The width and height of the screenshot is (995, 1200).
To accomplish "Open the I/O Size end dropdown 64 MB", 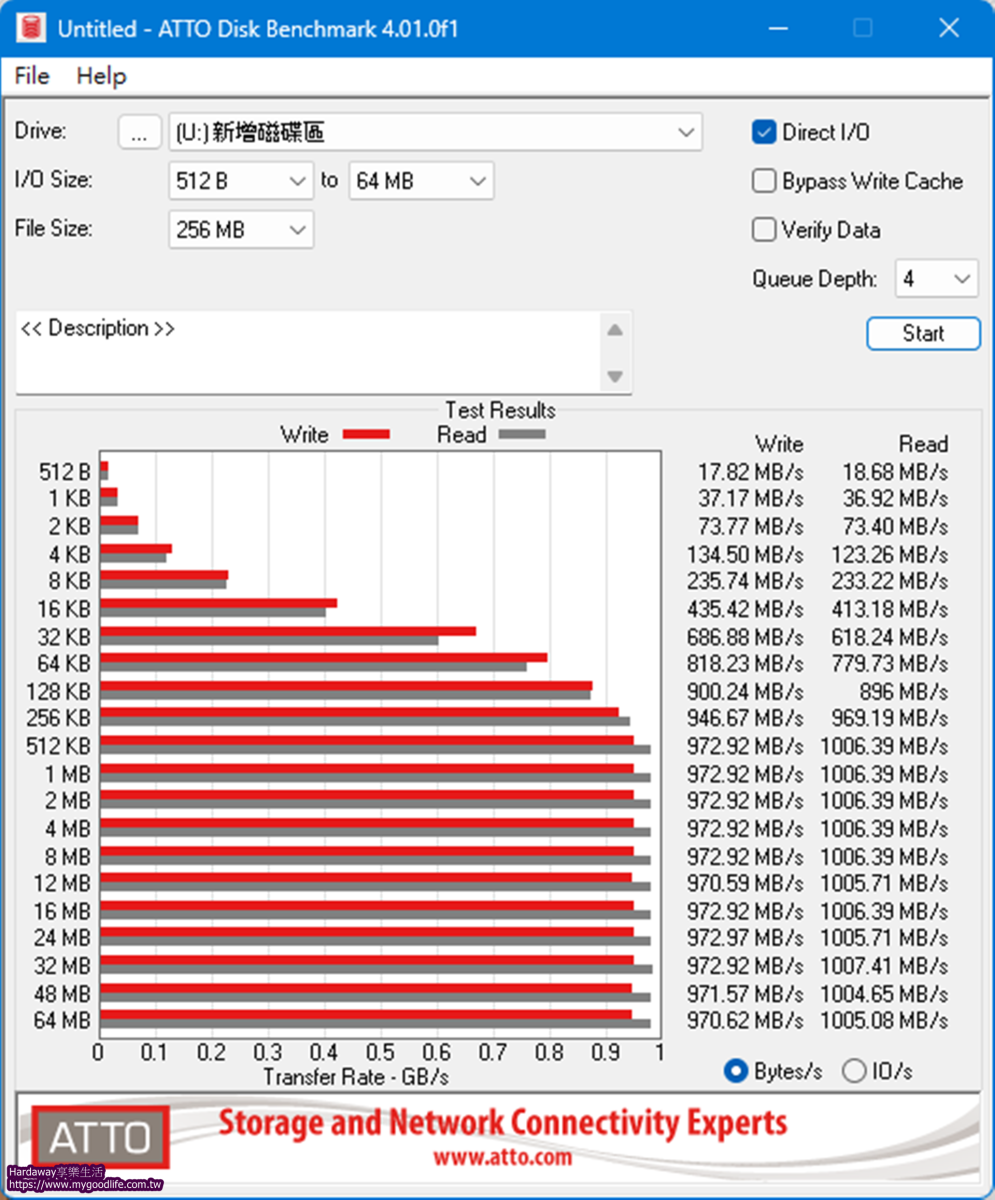I will (x=421, y=181).
